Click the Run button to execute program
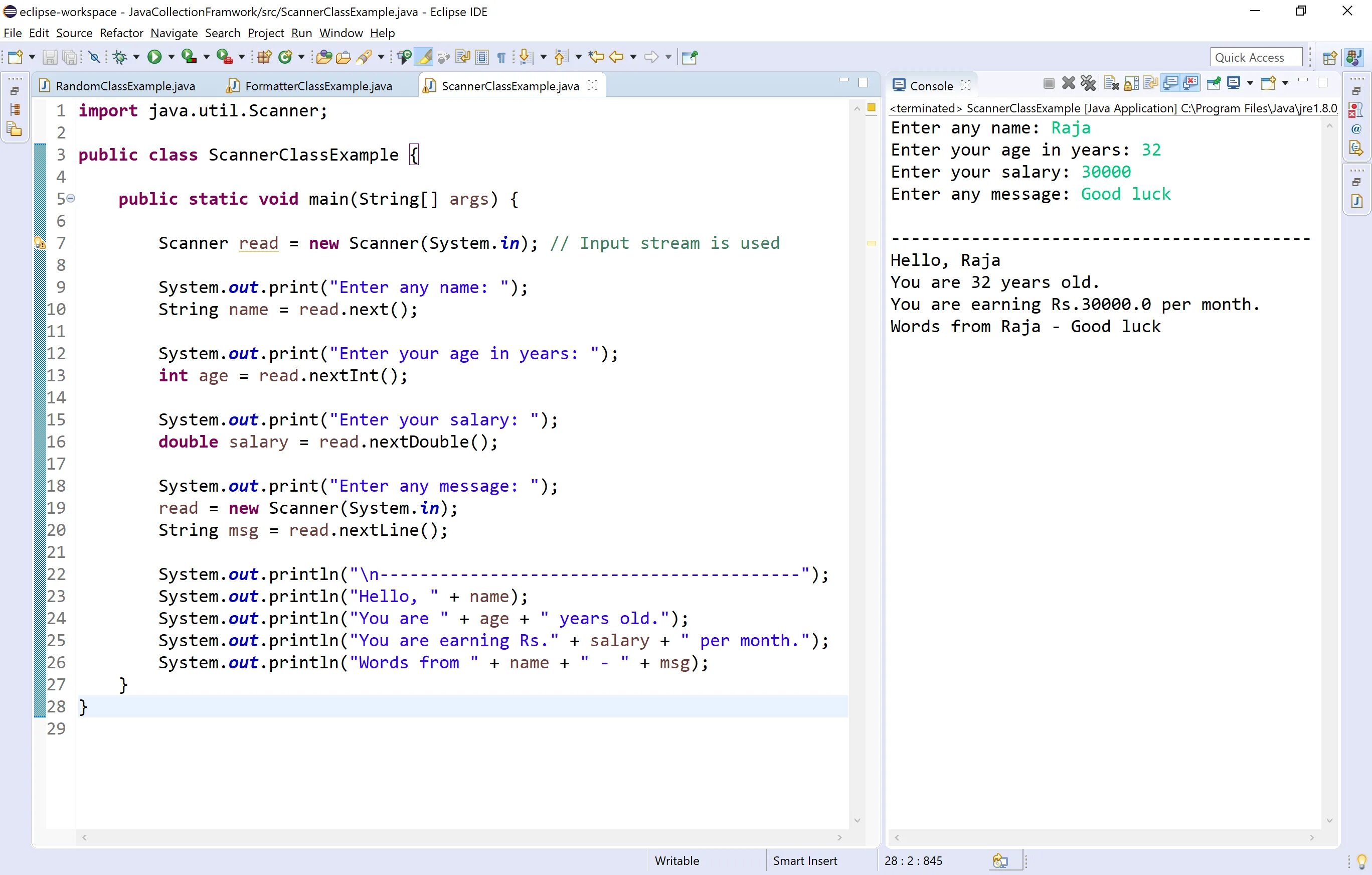Viewport: 1372px width, 875px height. click(x=154, y=56)
